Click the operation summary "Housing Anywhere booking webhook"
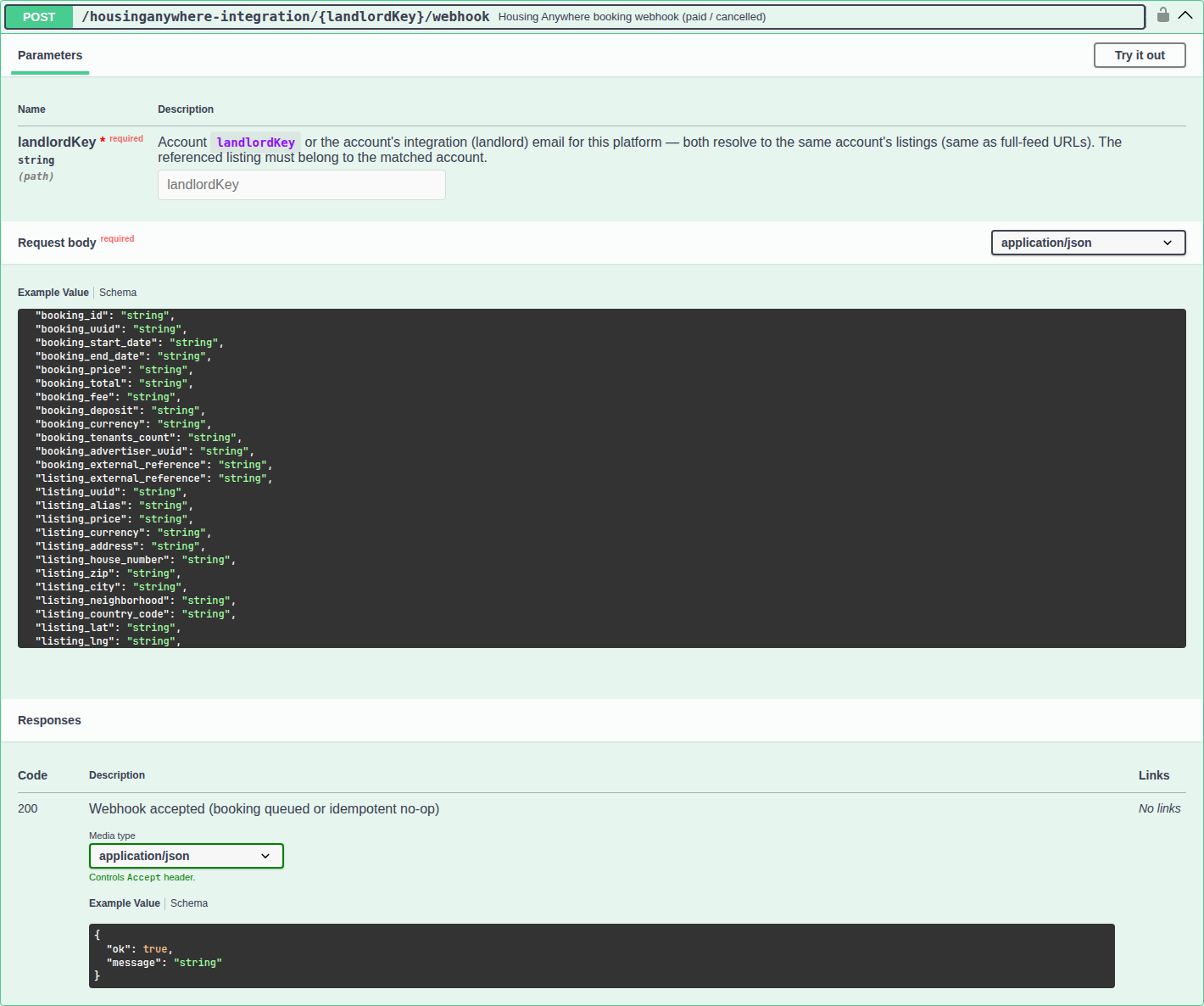The height and width of the screenshot is (1006, 1204). [x=632, y=17]
